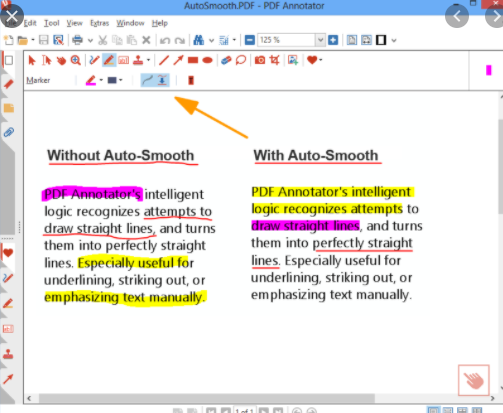503x413 pixels.
Task: Click the Find binoculars icon
Action: tap(199, 40)
